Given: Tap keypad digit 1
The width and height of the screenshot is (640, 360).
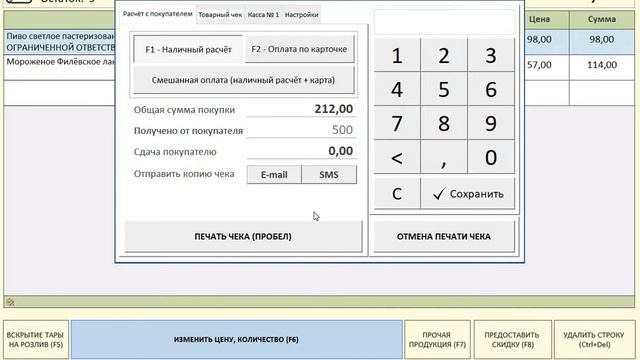Looking at the screenshot, I should (397, 56).
